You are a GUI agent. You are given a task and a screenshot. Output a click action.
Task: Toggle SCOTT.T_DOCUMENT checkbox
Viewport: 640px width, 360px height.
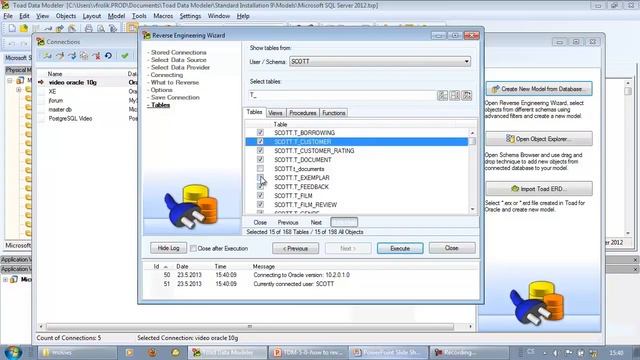pyautogui.click(x=260, y=160)
